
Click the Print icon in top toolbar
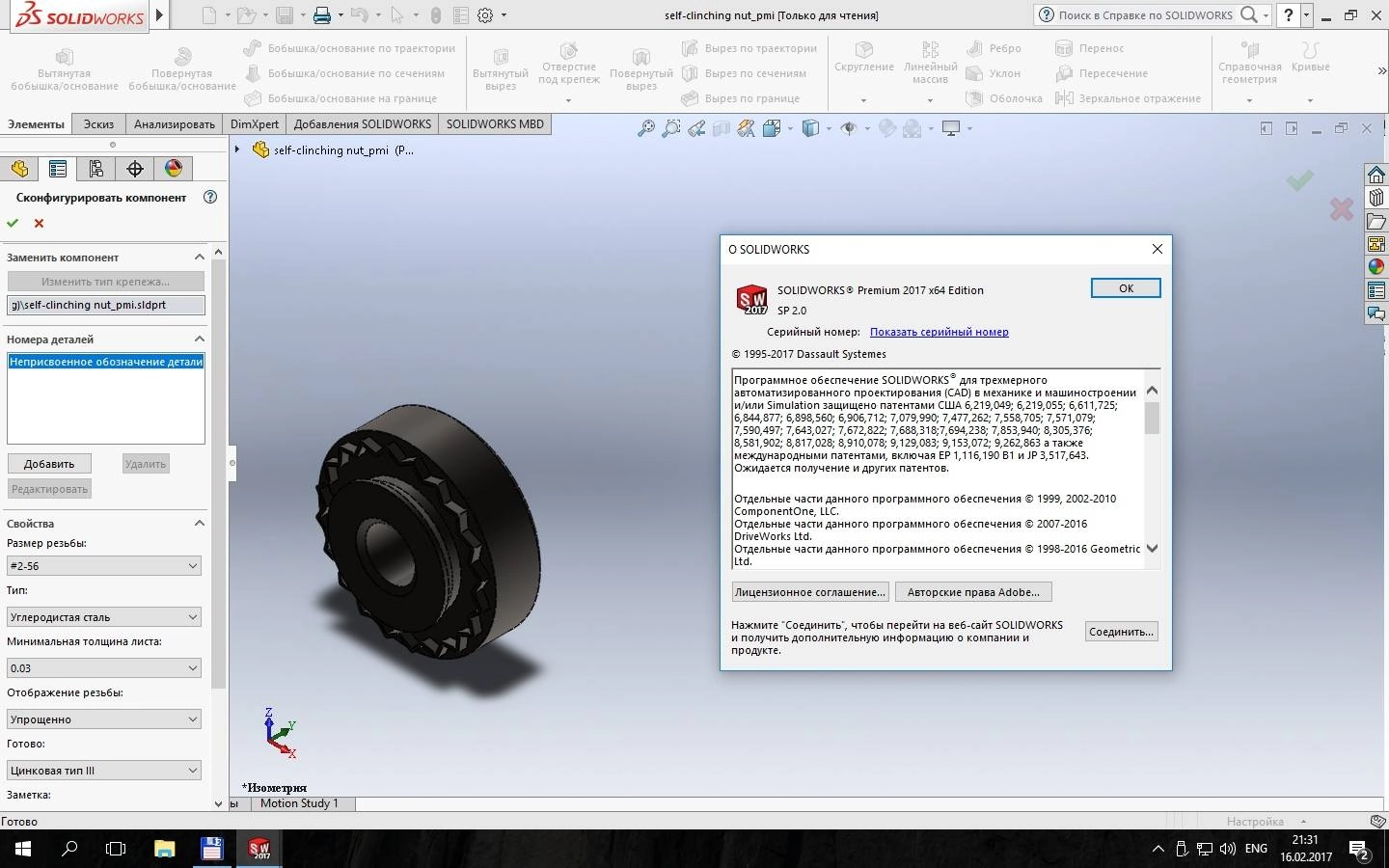322,14
